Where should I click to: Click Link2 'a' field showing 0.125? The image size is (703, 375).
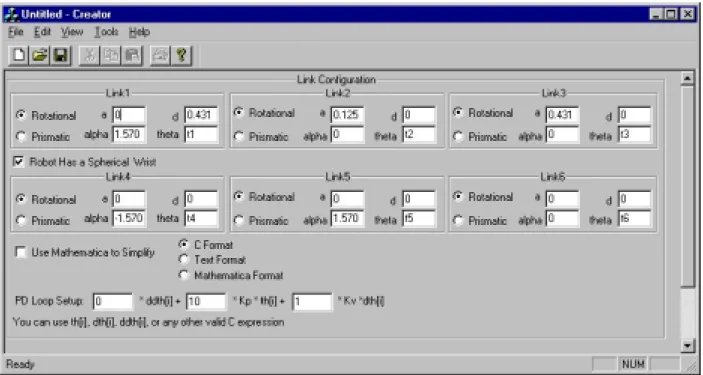click(x=347, y=115)
